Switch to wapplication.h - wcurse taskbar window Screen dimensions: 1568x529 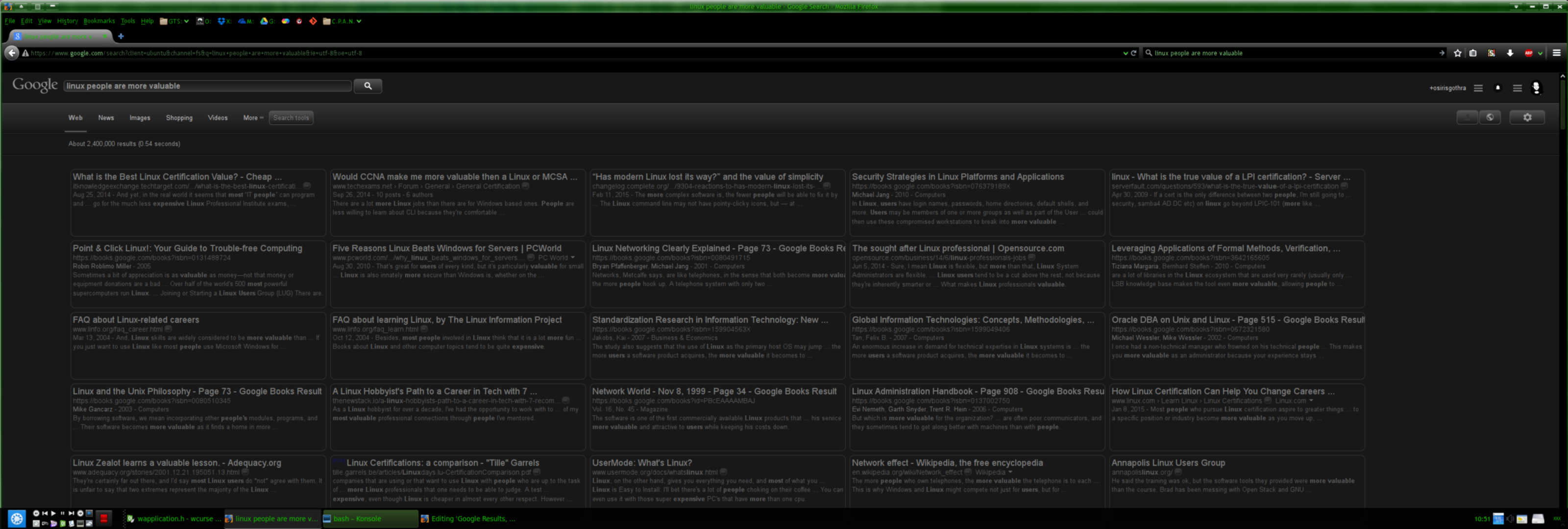tap(173, 519)
